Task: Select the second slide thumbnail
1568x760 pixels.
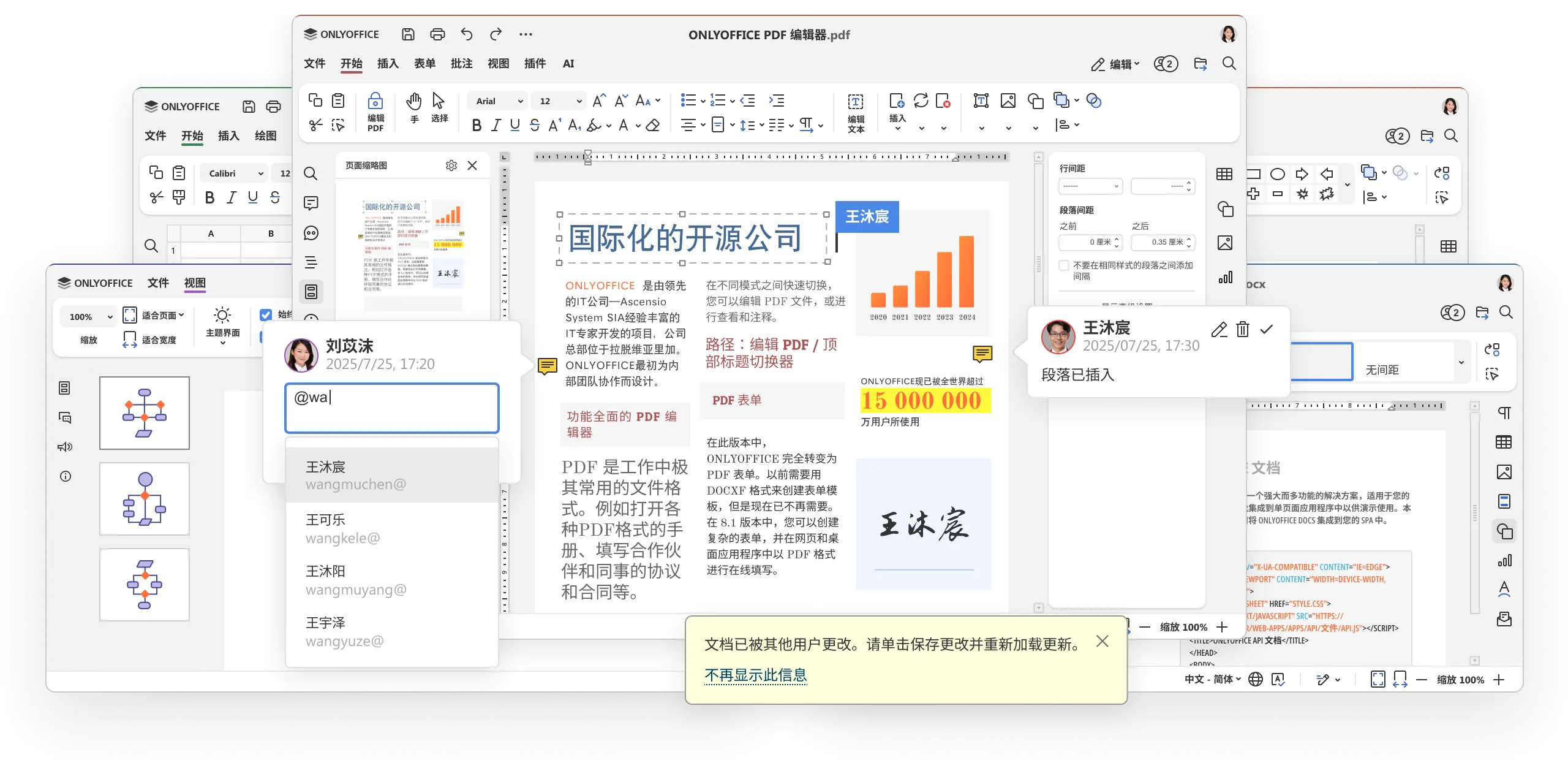Action: click(145, 499)
